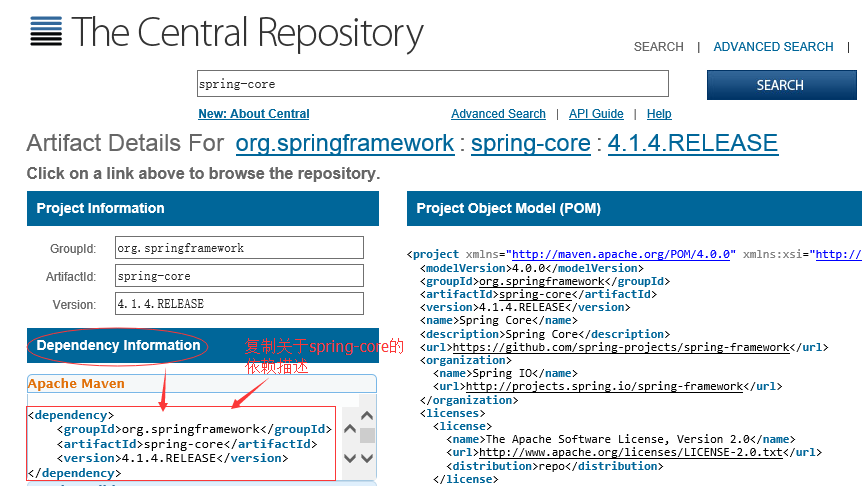Open the projects.spring.io/spring-framework URL link

tap(604, 386)
